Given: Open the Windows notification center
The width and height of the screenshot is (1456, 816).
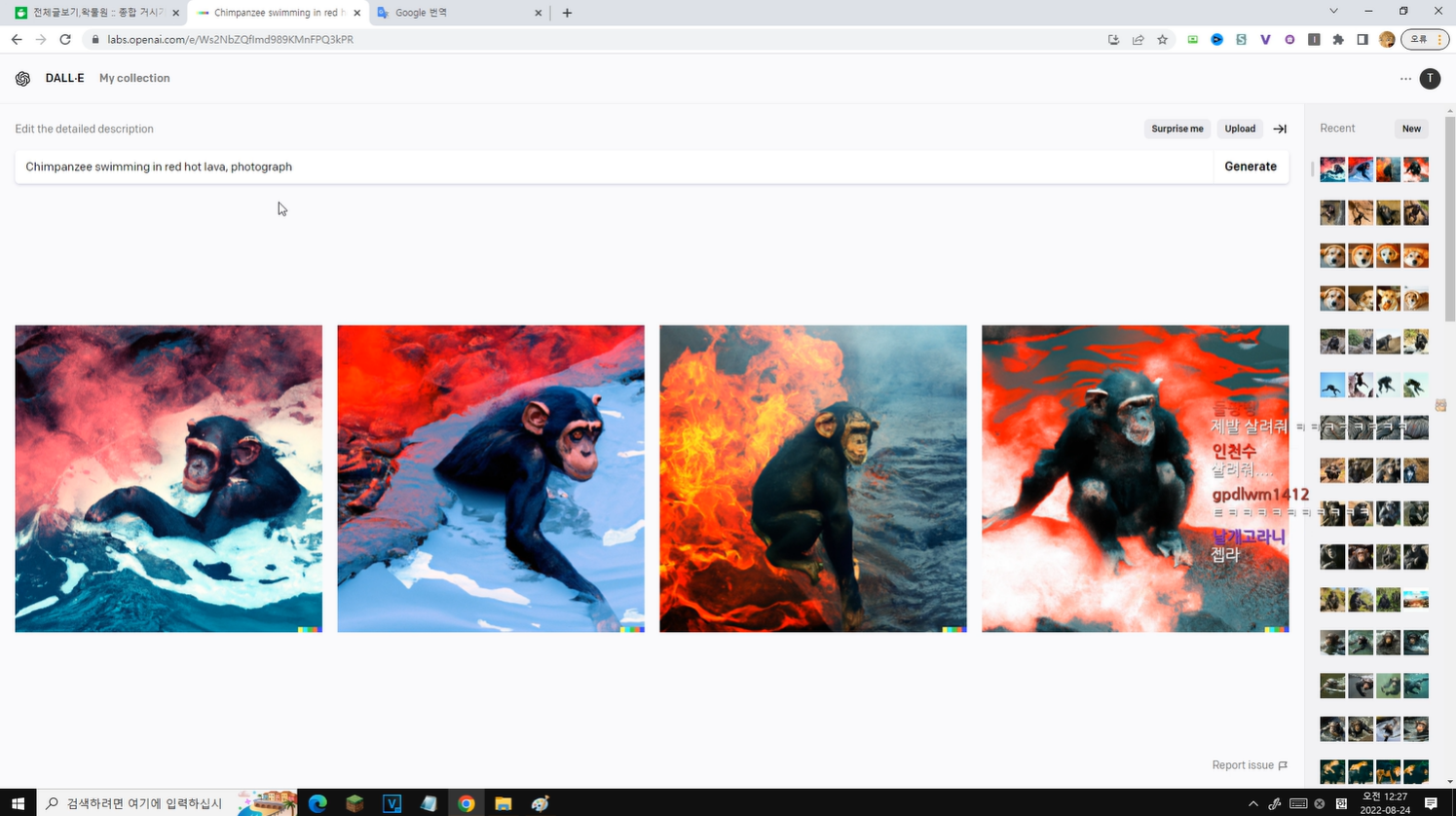Looking at the screenshot, I should 1431,803.
